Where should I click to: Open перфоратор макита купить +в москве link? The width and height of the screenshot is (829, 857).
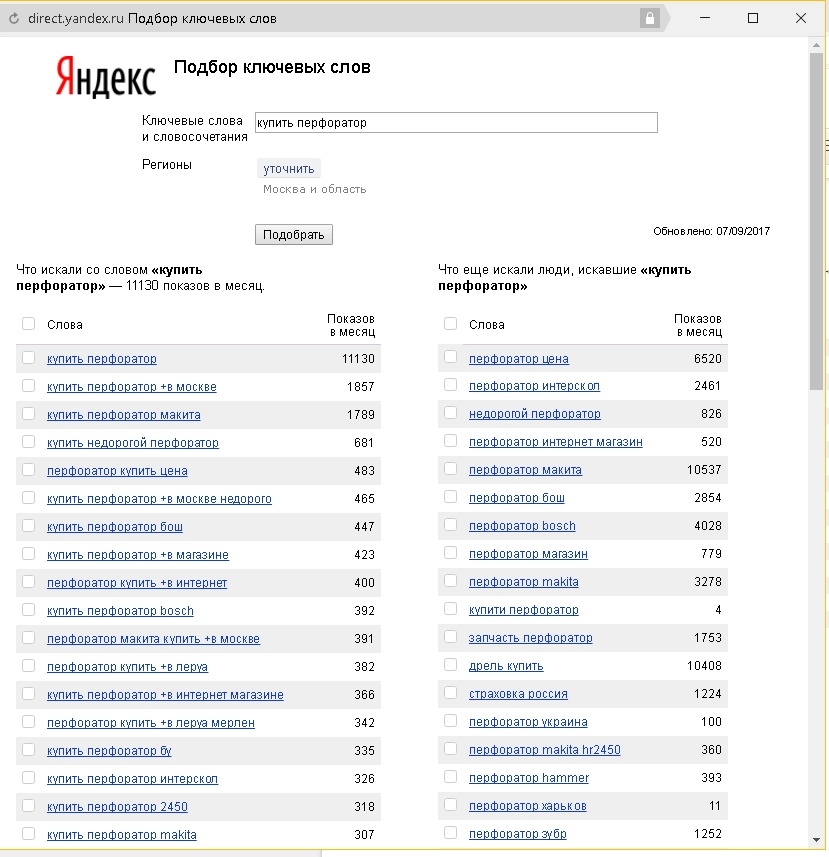pos(154,639)
